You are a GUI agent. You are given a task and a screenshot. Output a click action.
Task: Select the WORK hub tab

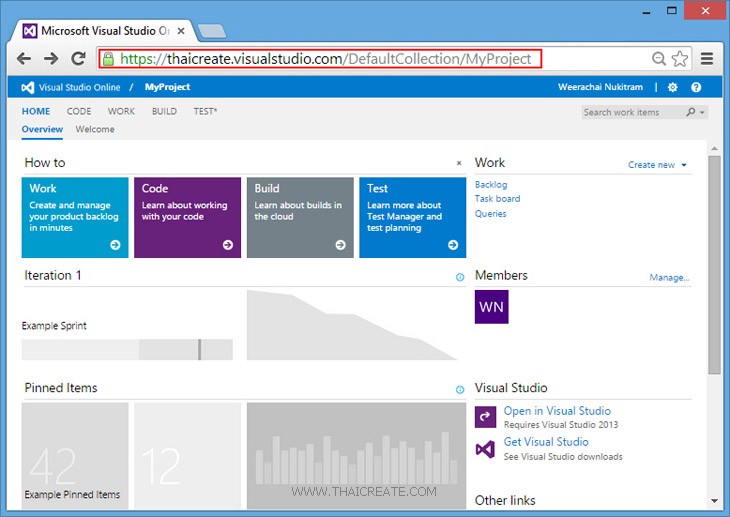click(121, 111)
